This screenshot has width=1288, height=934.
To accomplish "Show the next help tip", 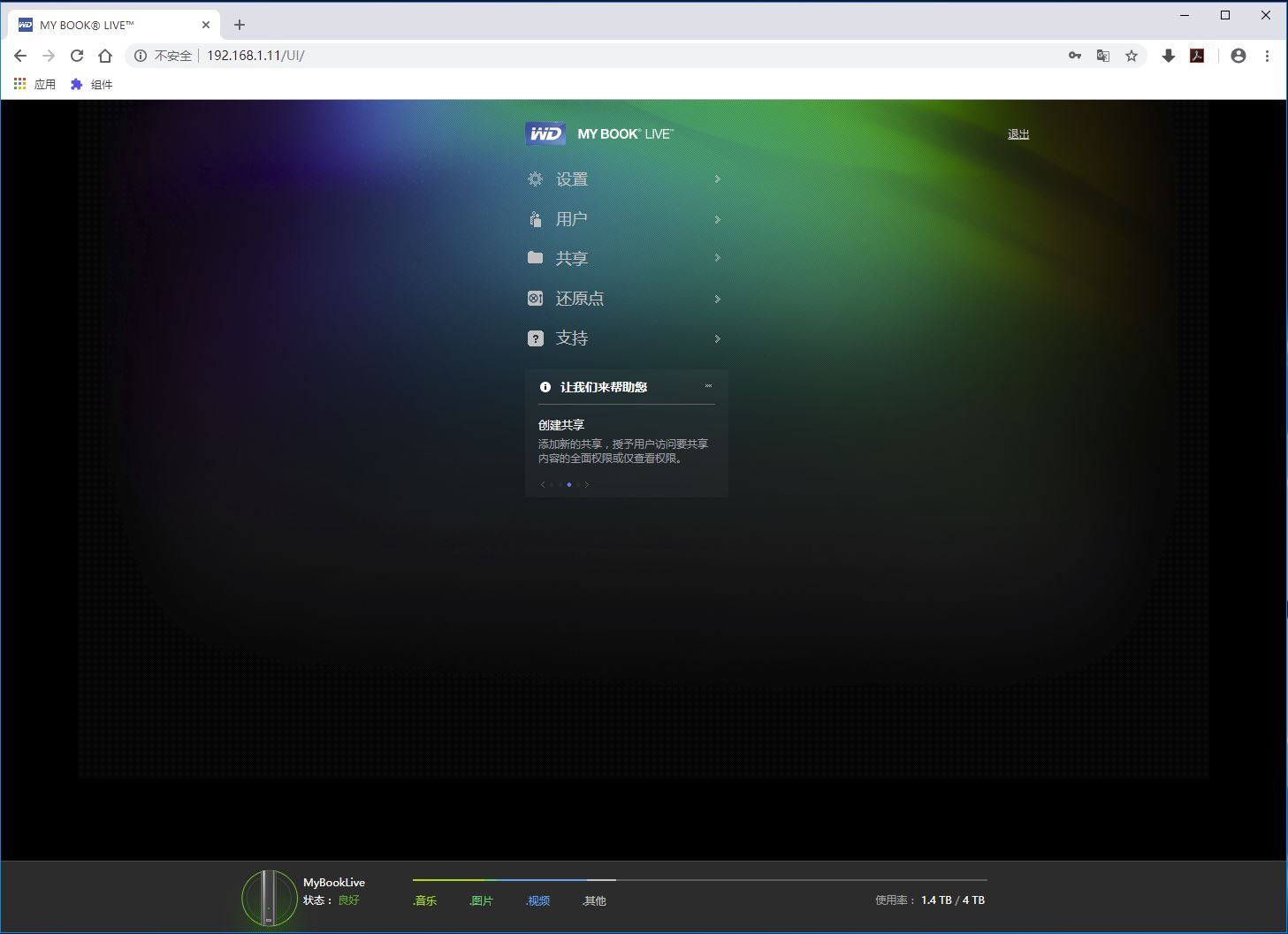I will pos(586,484).
